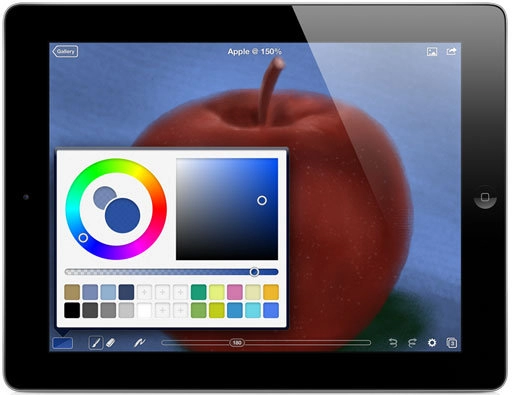Select the medium blue swatch, bottom row
Viewport: 512px width, 395px height.
click(235, 310)
